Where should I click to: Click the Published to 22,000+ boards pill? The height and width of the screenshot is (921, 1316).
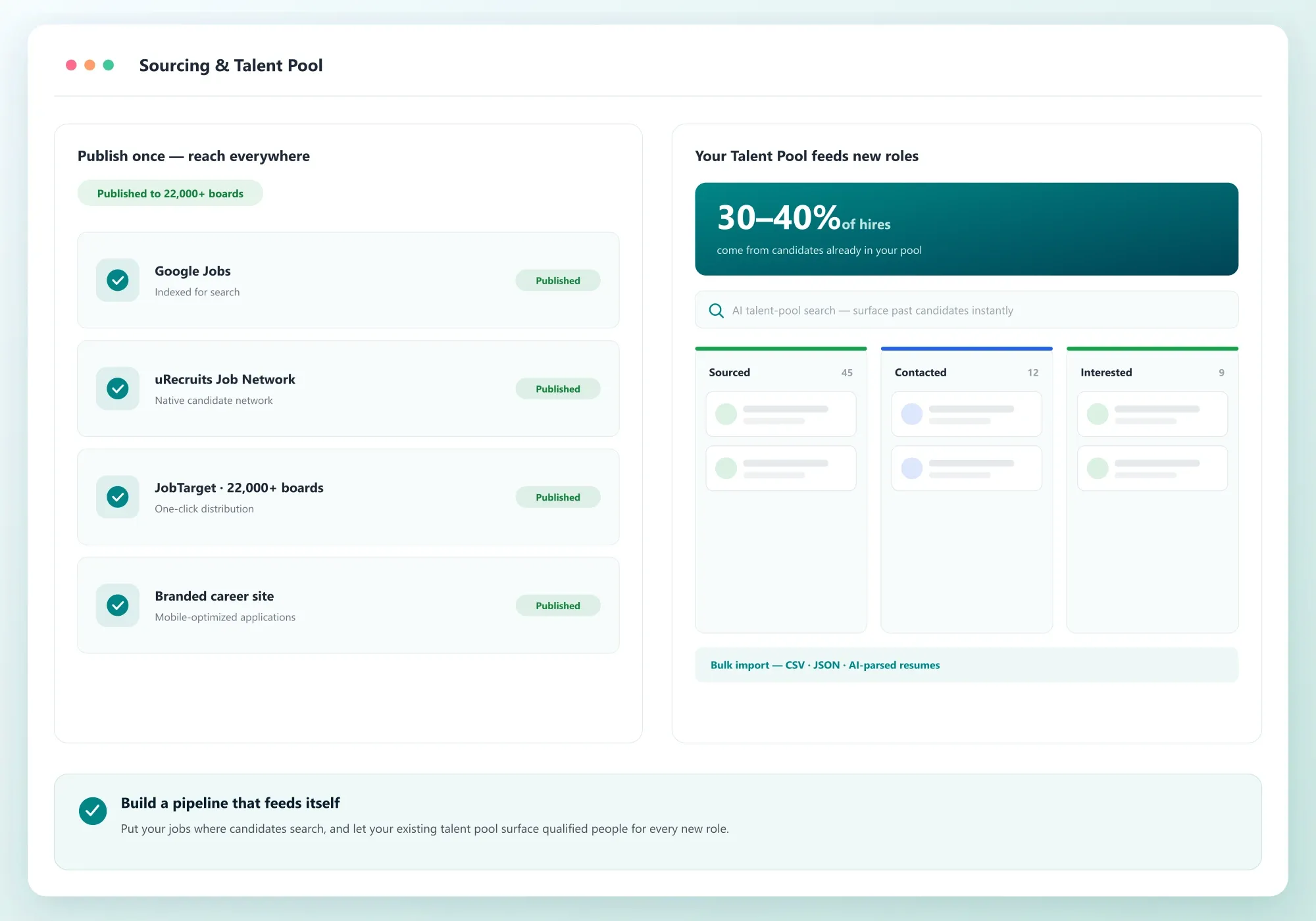coord(170,193)
